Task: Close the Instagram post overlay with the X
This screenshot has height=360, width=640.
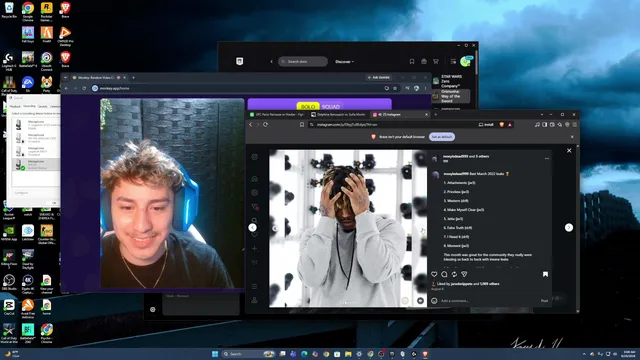Action: (569, 151)
